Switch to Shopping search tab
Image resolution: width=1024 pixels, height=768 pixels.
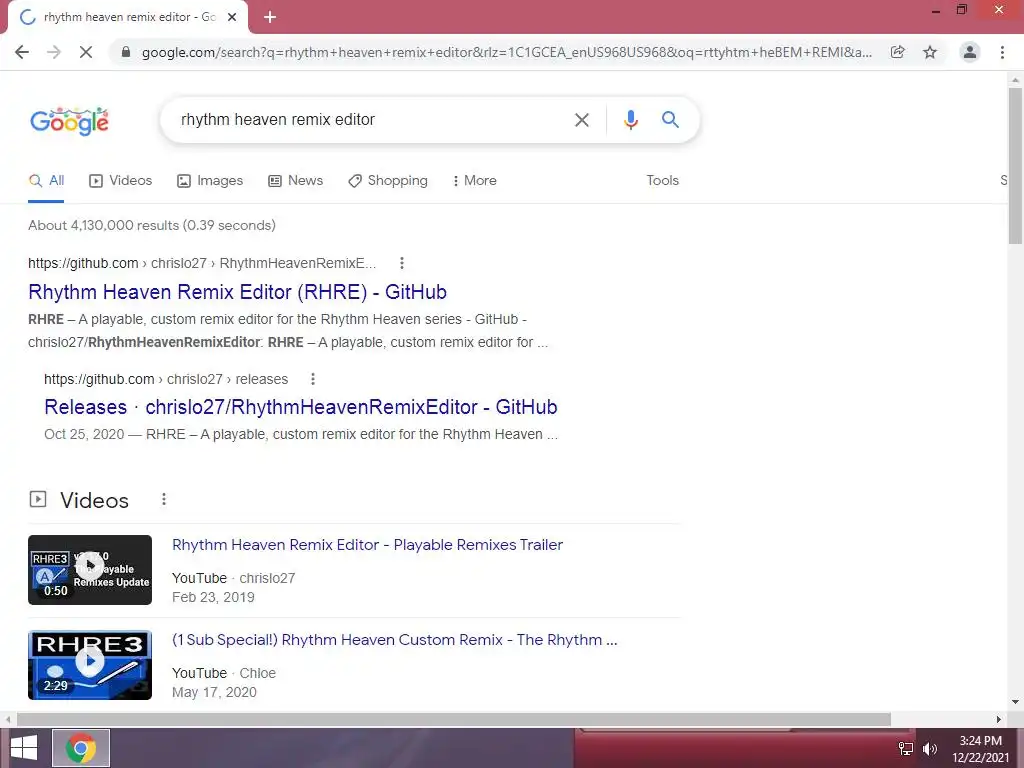pyautogui.click(x=388, y=181)
